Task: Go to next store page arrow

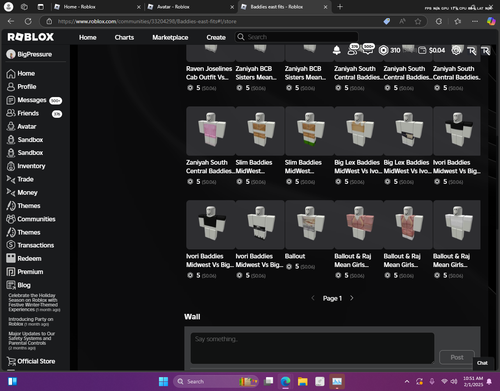Action: [x=352, y=298]
